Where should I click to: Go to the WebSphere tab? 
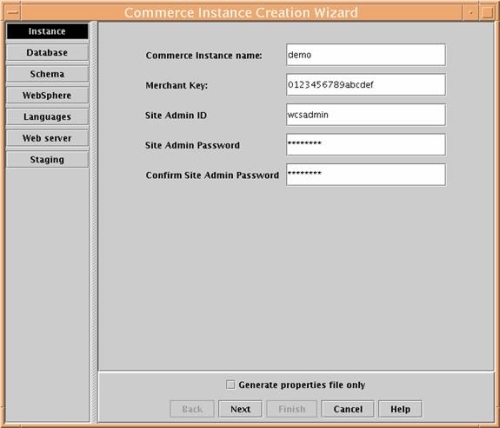(x=47, y=95)
